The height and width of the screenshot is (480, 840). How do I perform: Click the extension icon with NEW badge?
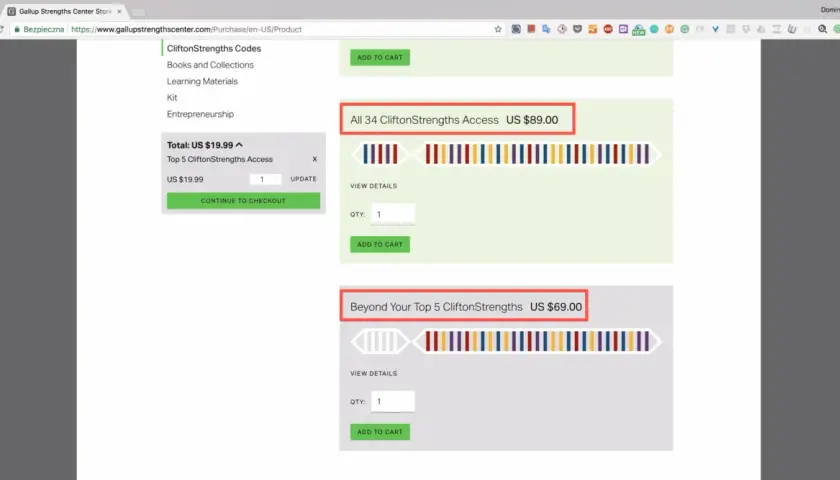[639, 30]
